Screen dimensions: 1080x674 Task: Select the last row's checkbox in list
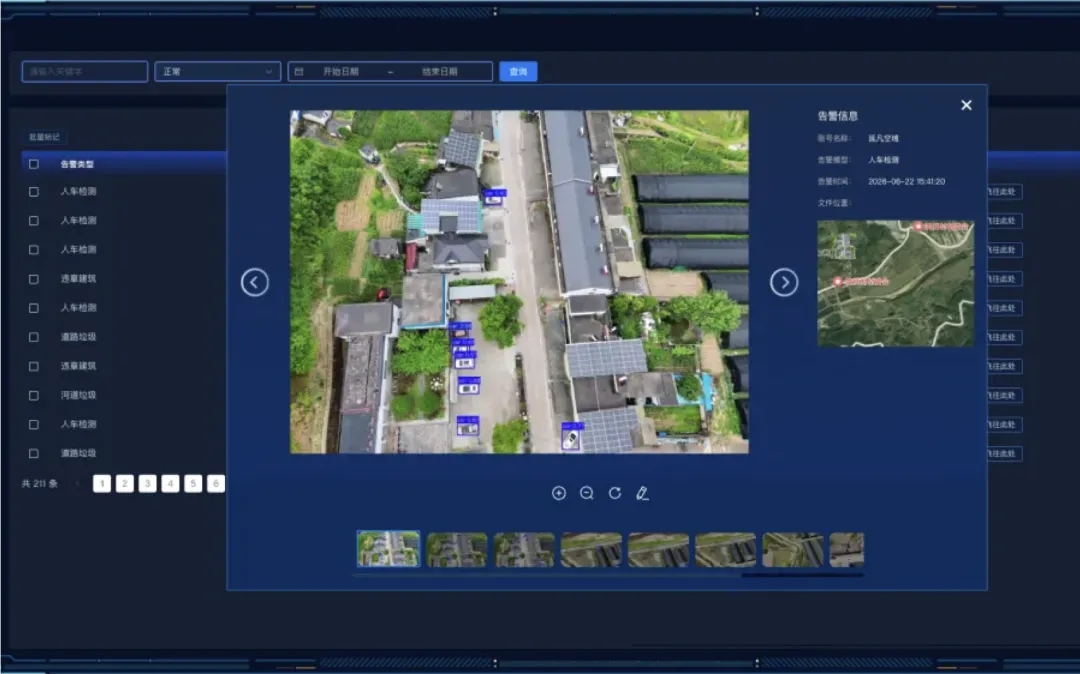pos(34,453)
